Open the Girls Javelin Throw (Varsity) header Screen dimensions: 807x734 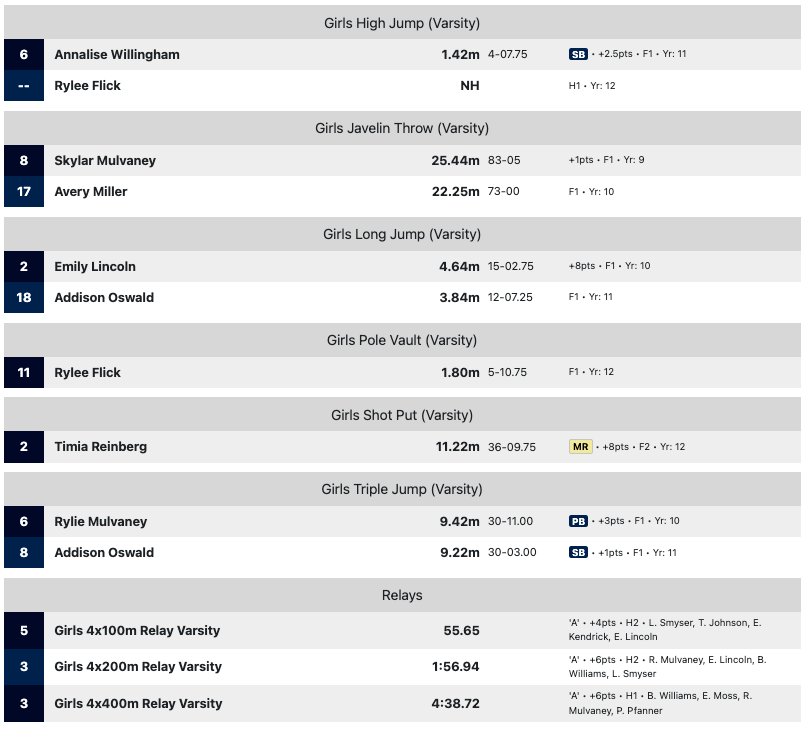[x=402, y=128]
